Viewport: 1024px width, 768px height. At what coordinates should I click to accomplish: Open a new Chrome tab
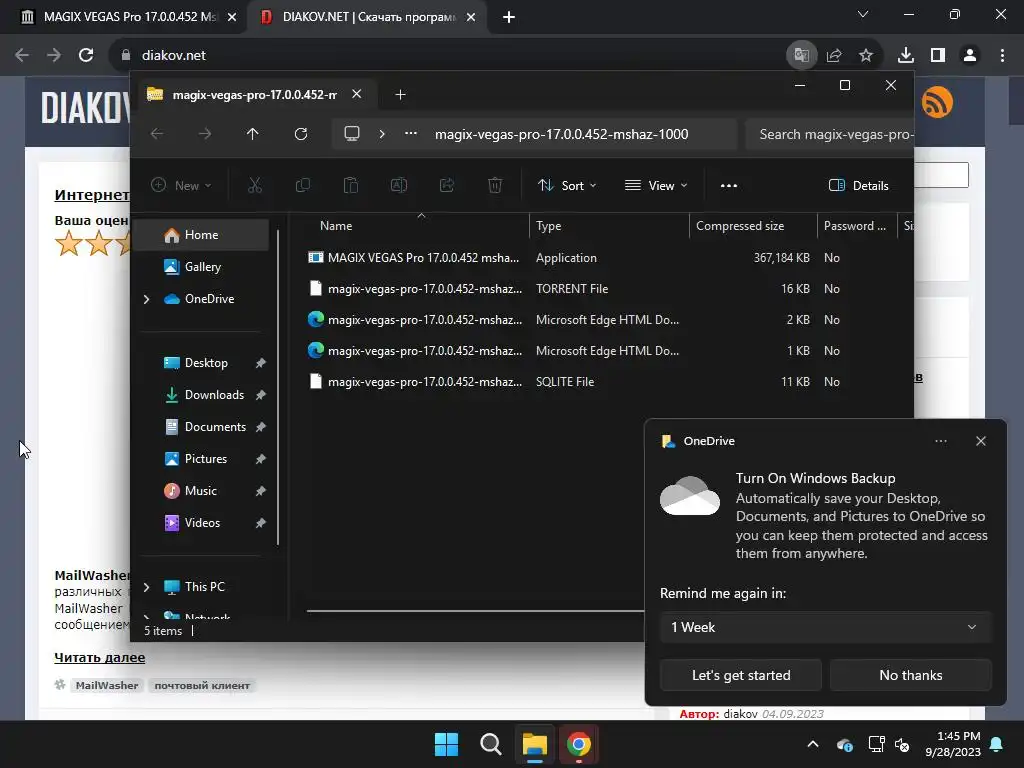pos(509,17)
